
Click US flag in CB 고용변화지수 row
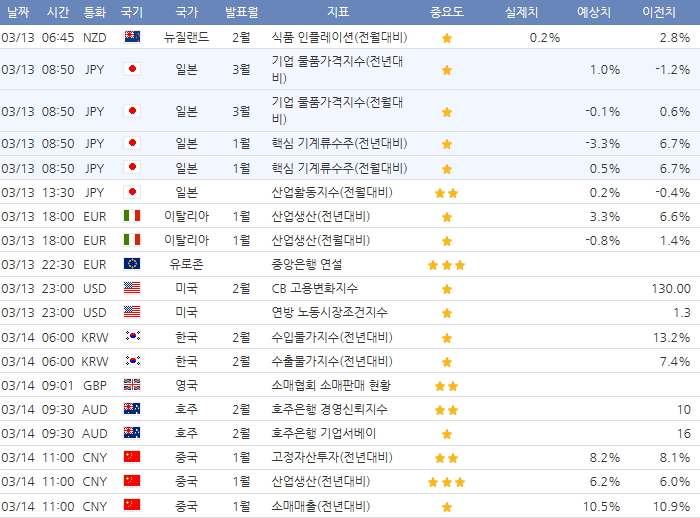pos(132,288)
